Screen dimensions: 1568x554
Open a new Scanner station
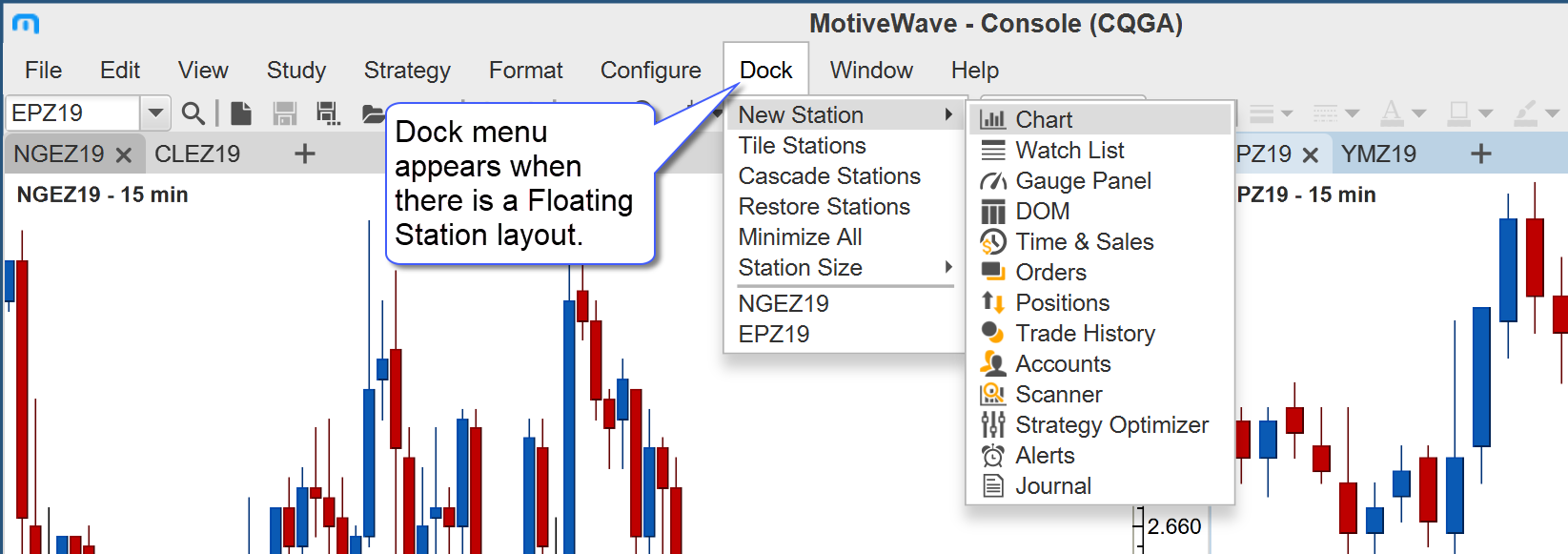1058,394
